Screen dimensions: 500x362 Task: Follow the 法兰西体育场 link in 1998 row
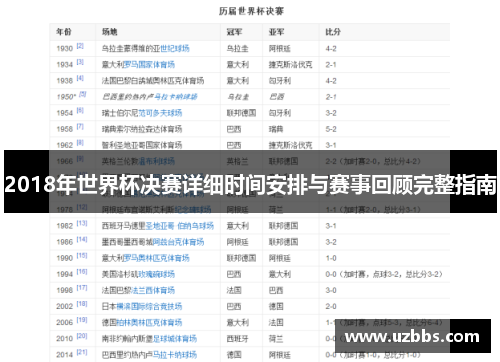(153, 290)
